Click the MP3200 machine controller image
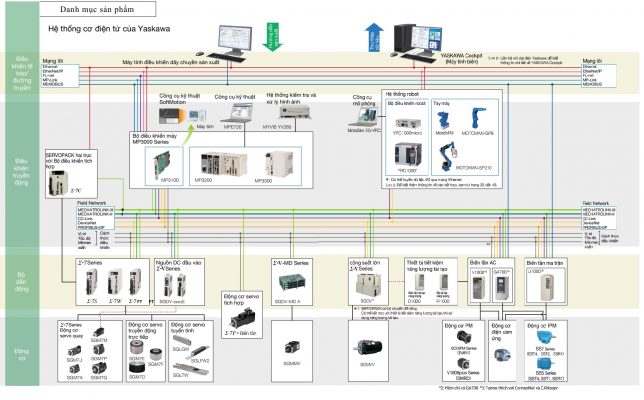Image resolution: width=644 pixels, height=400 pixels. pos(224,164)
